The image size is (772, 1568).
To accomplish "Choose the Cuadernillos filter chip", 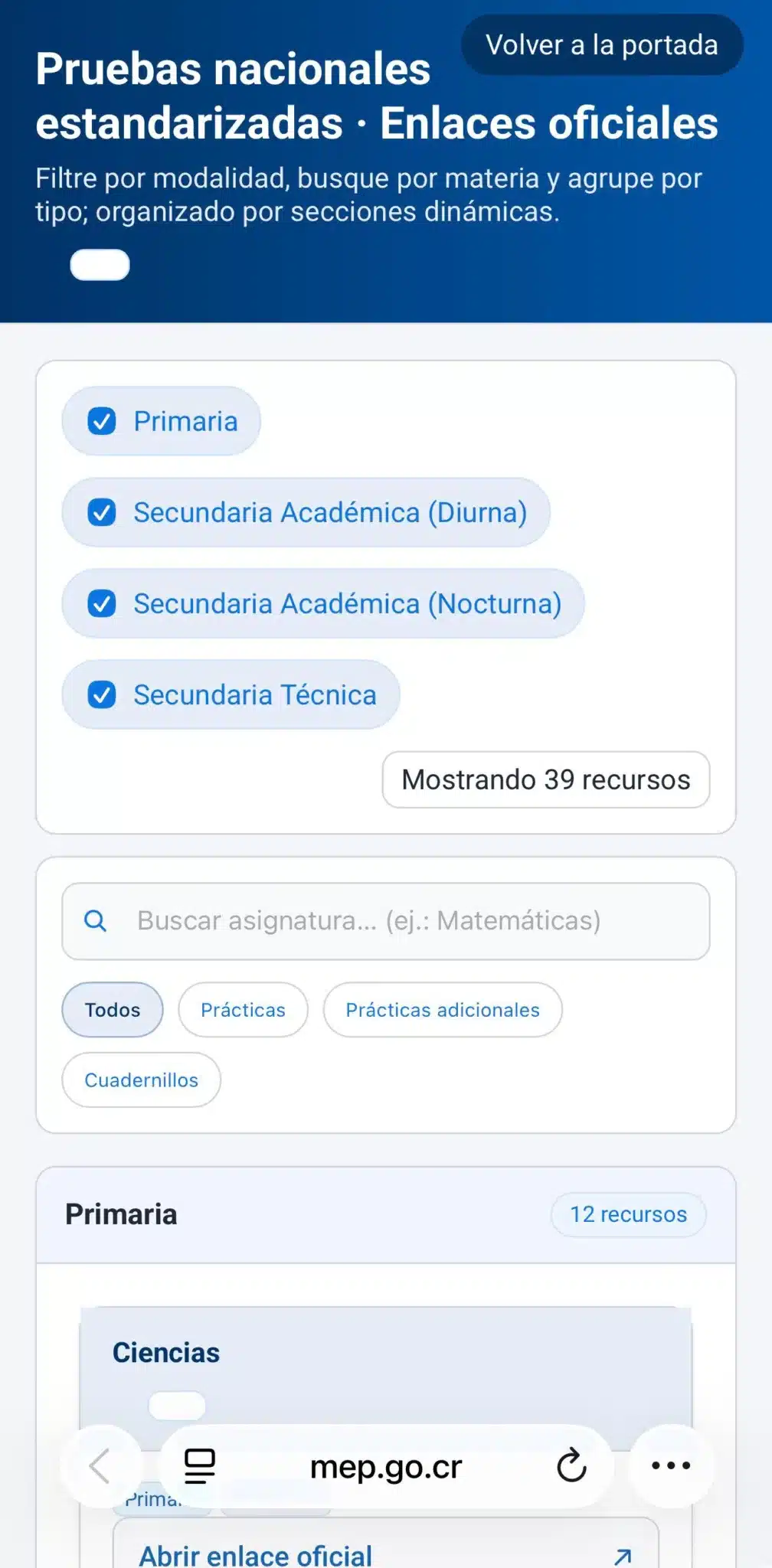I will [142, 1080].
